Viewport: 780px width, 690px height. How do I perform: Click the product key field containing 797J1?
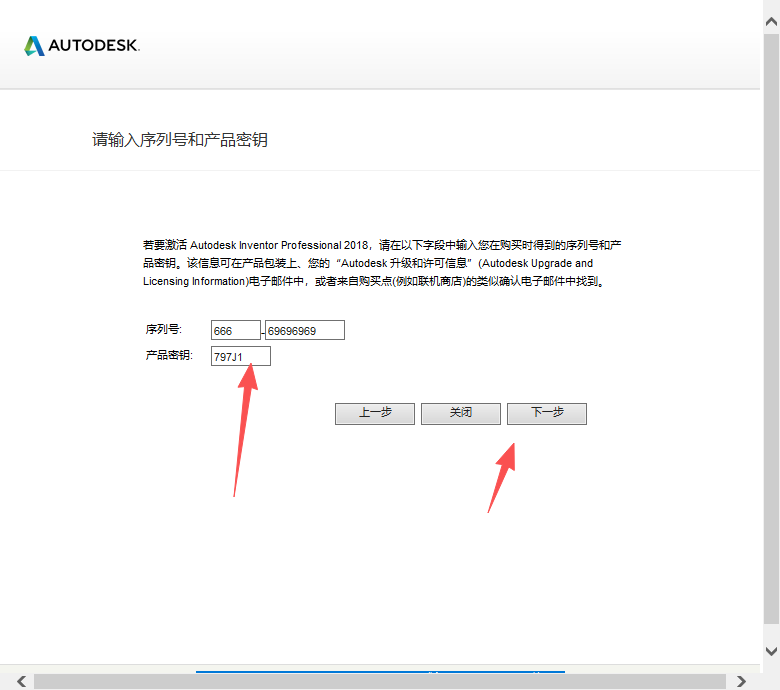coord(241,356)
